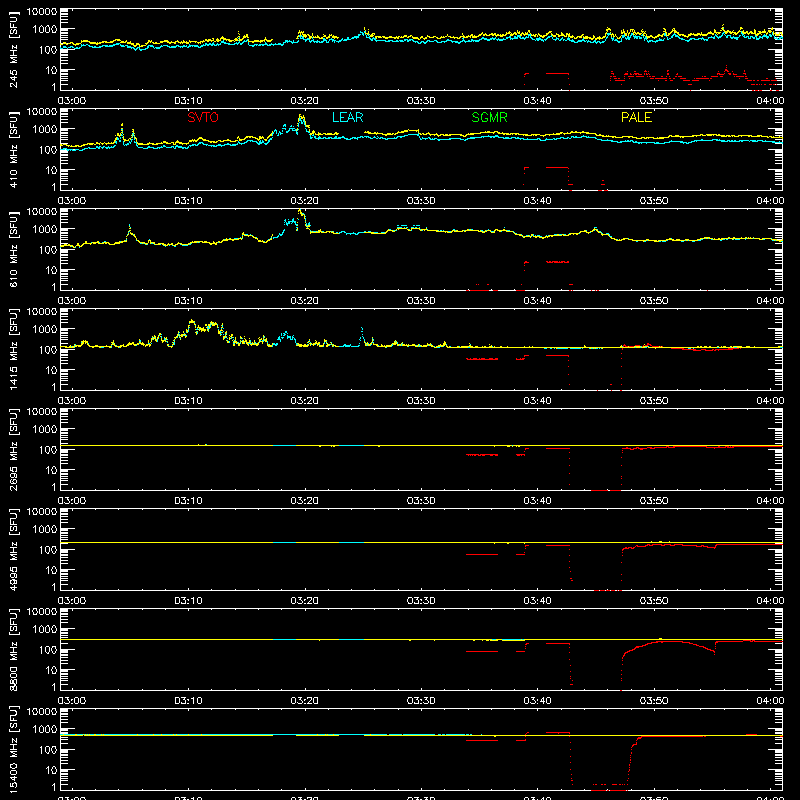Click 03:40 time label below 1415 MHz plot
The image size is (800, 800).
tap(537, 401)
